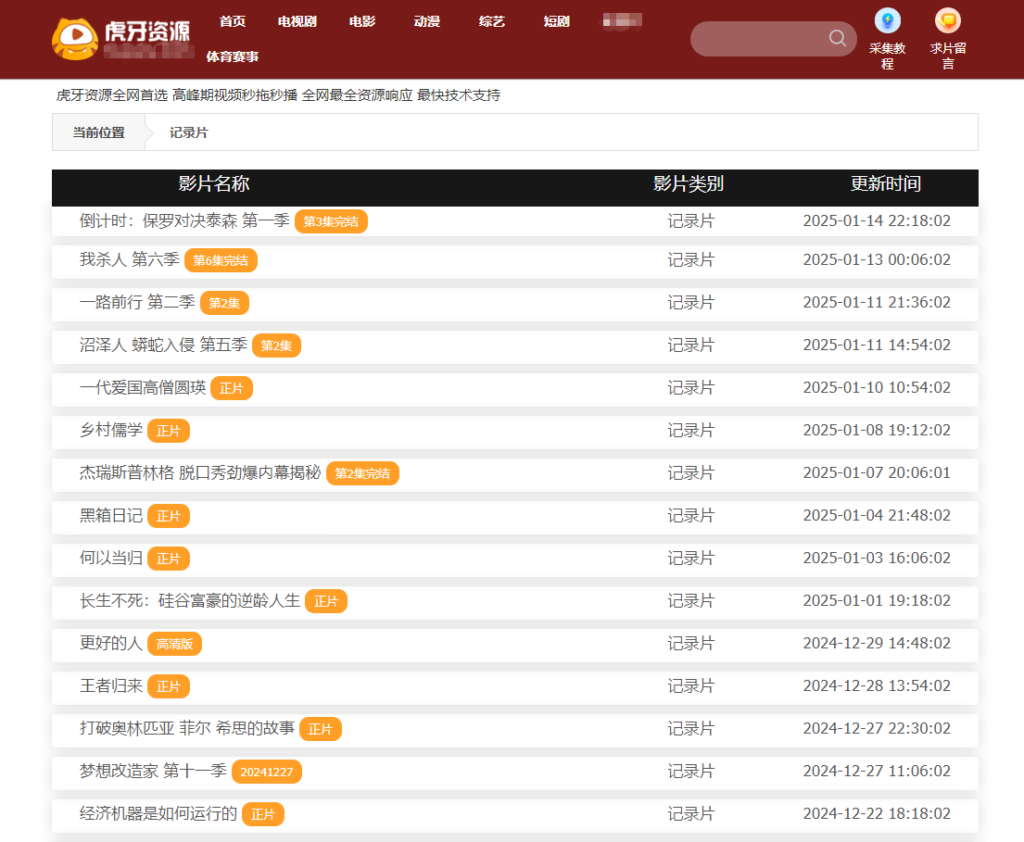This screenshot has height=842, width=1024.
Task: Click the 第6集完结 badge
Action: coord(221,261)
